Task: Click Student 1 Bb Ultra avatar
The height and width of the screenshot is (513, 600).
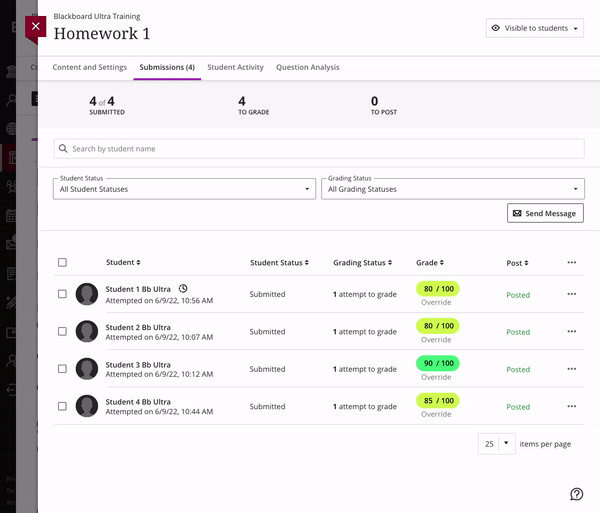Action: pos(87,294)
